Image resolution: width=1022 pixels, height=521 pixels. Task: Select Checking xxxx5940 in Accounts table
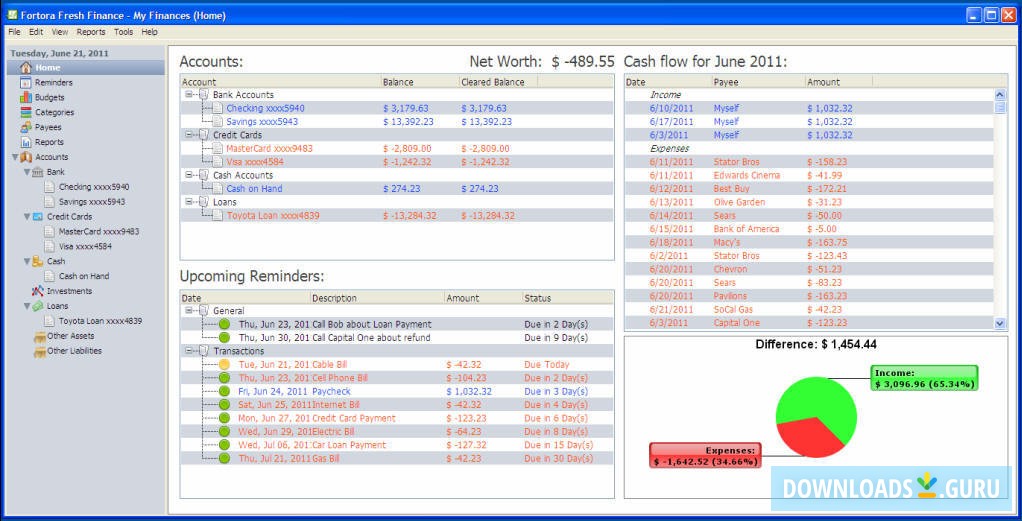click(x=396, y=108)
